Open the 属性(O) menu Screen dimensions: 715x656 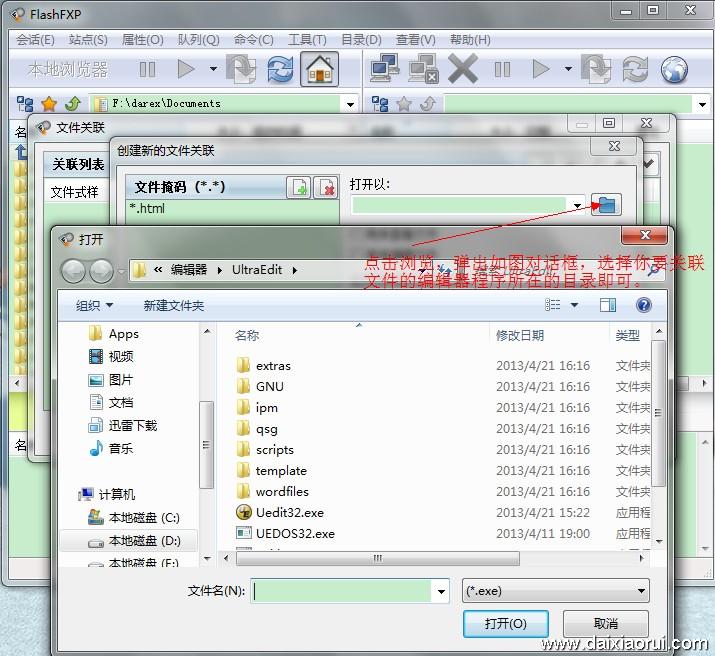(x=142, y=40)
